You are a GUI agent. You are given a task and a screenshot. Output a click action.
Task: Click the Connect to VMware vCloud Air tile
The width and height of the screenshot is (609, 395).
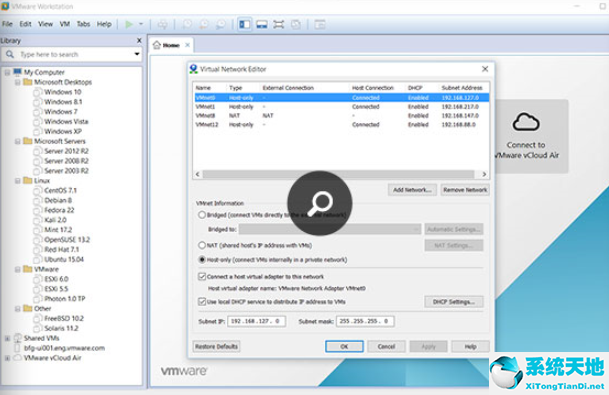pos(531,136)
